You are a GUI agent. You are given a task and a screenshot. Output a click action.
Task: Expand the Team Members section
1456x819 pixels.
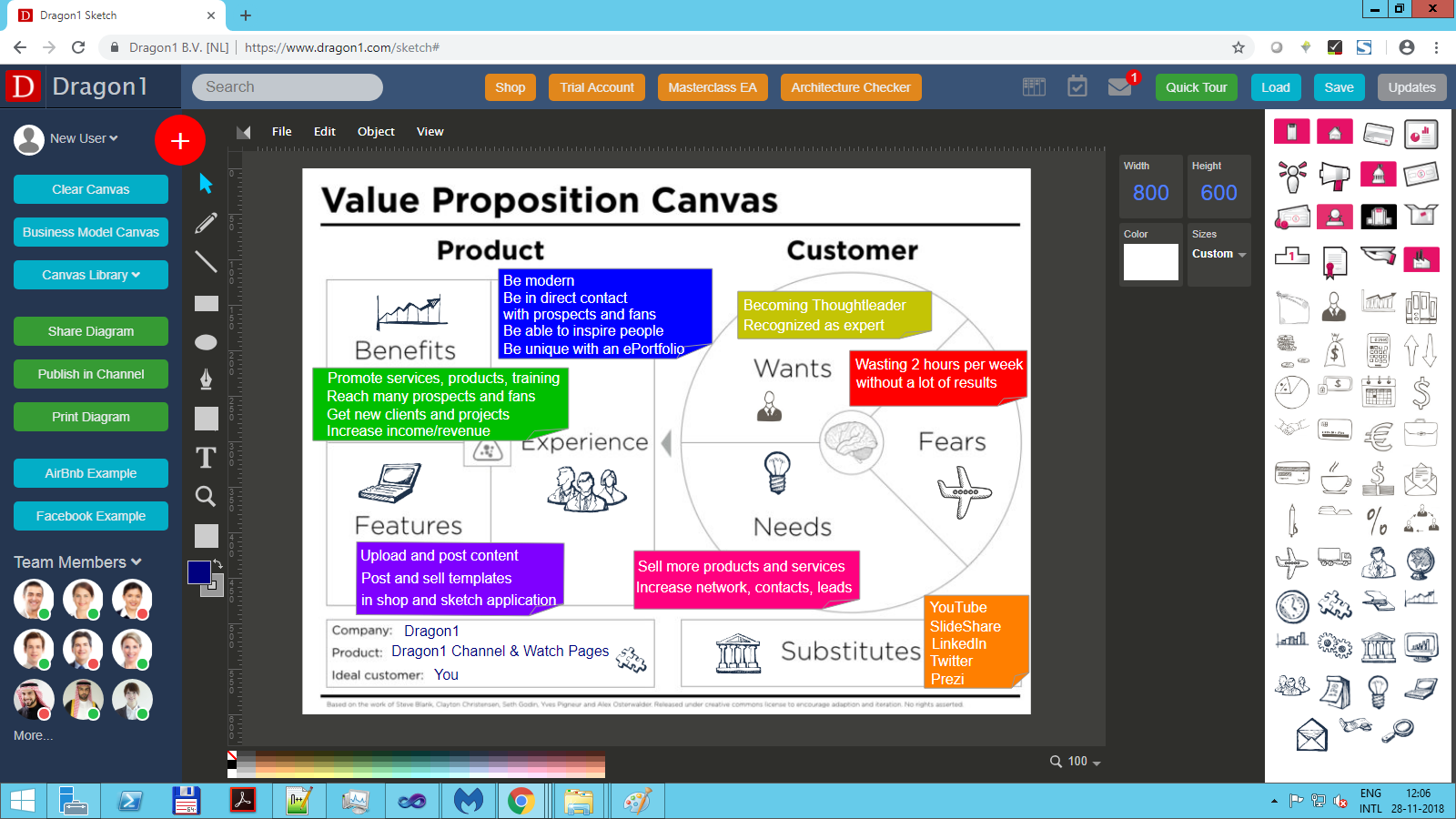77,562
